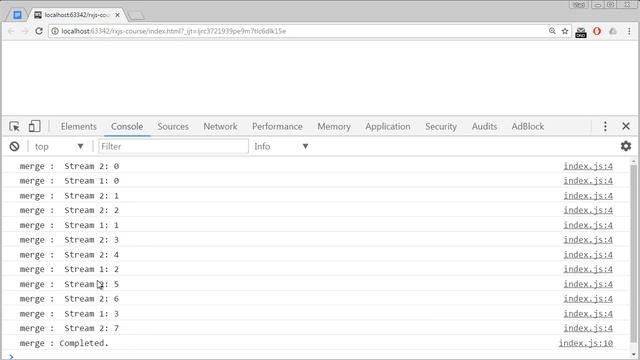Image resolution: width=640 pixels, height=360 pixels.
Task: Open index.js:4 link for Stream 2: 0
Action: 588,166
